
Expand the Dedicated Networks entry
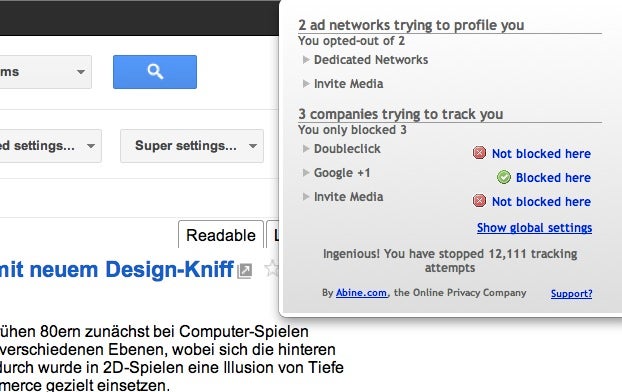[x=365, y=60]
